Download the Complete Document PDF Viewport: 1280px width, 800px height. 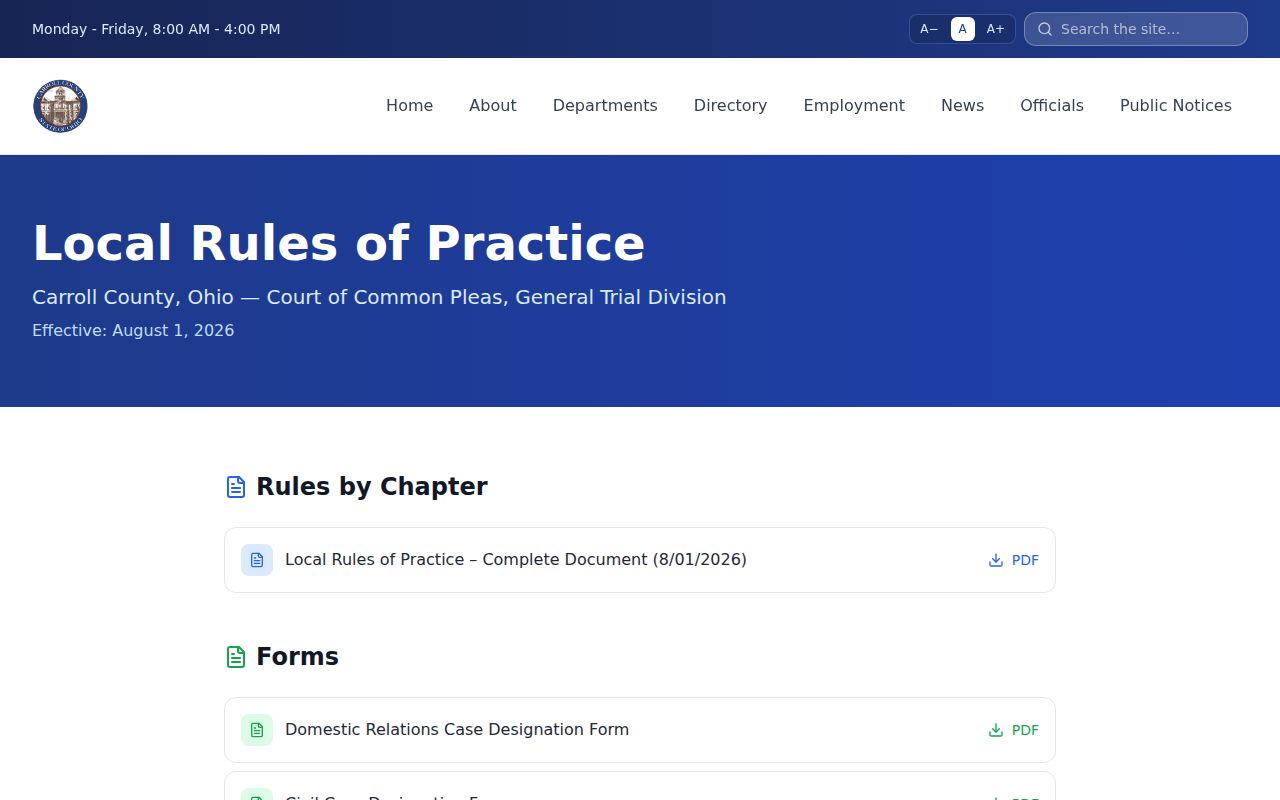[1014, 560]
